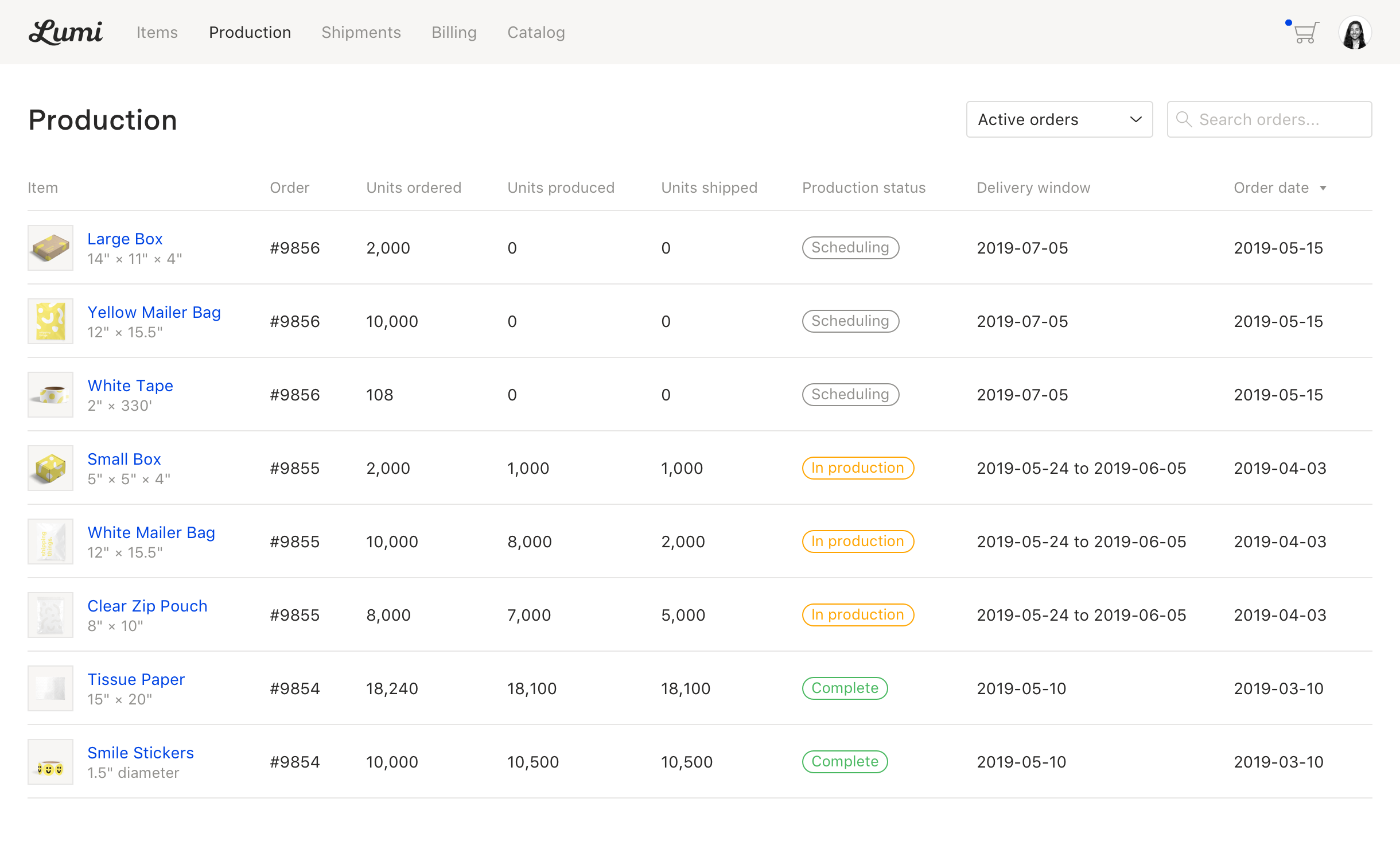The height and width of the screenshot is (849, 1400).
Task: Click the Scheduling badge for Large Box
Action: click(850, 248)
